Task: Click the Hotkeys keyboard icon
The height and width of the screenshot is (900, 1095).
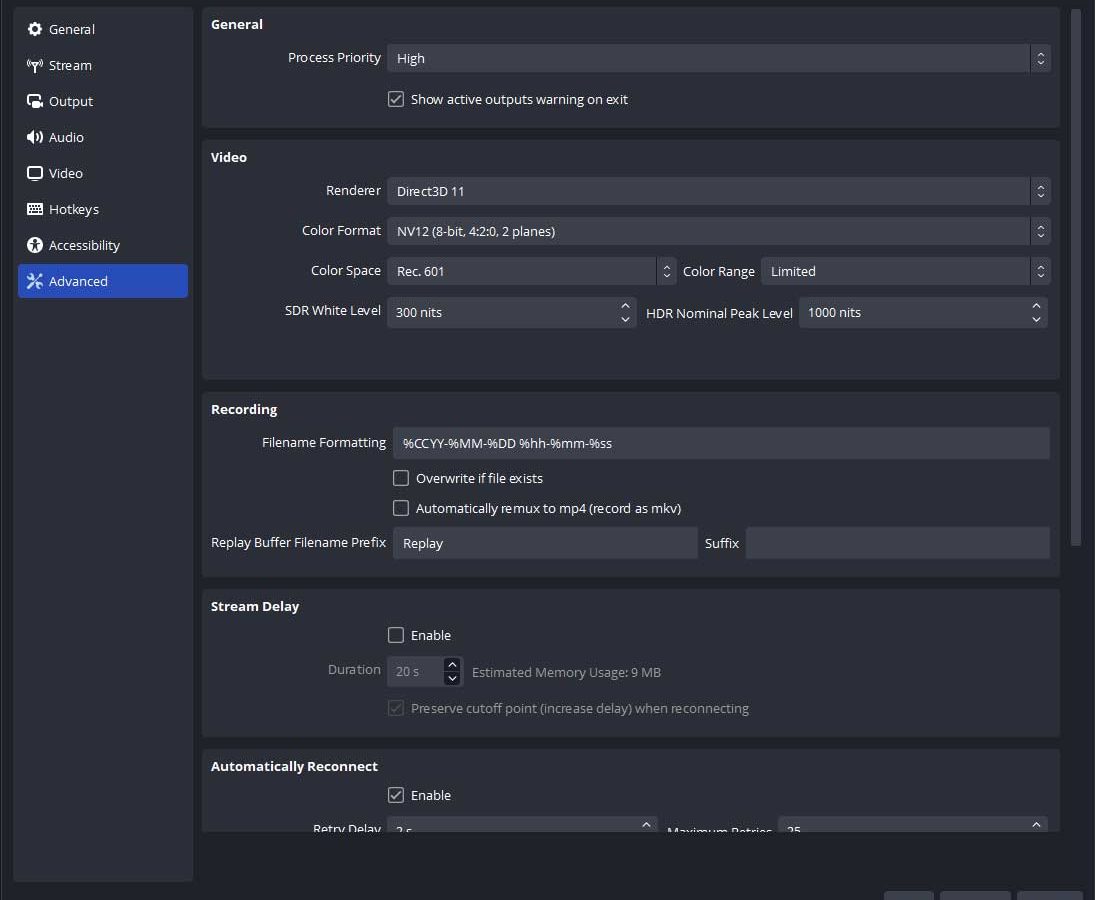Action: tap(35, 210)
